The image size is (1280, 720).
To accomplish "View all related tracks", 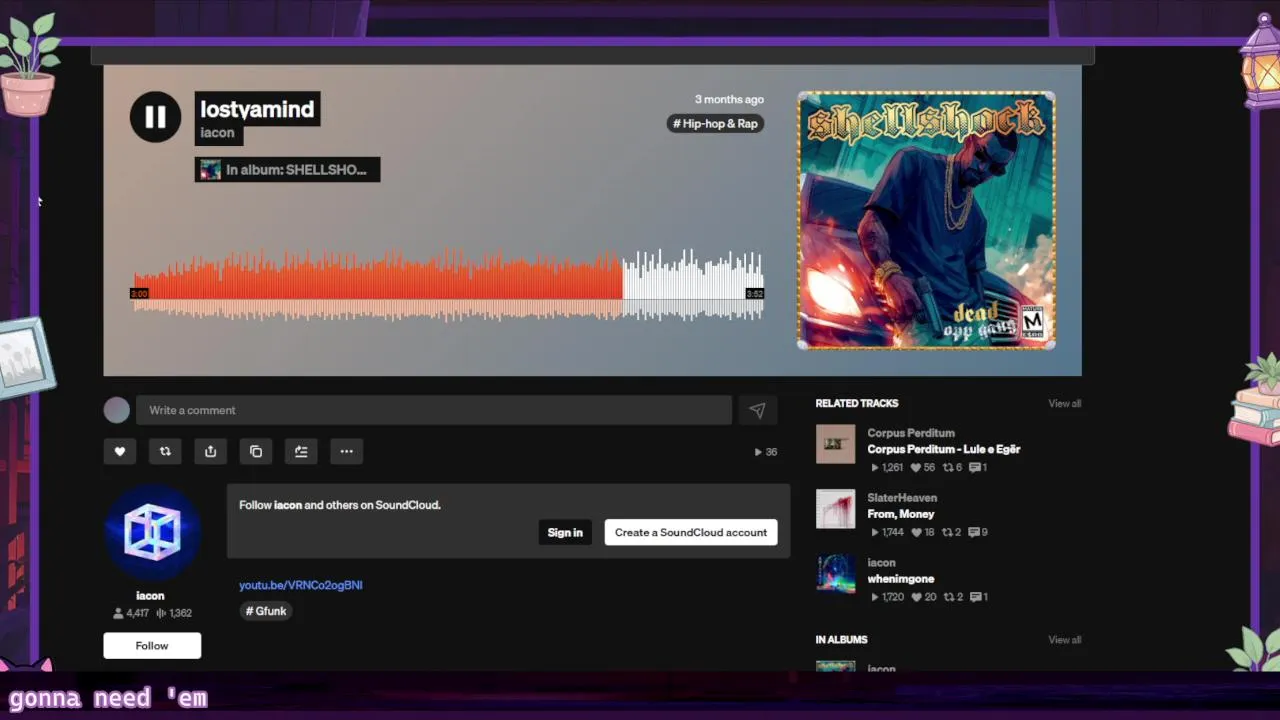I will (1064, 404).
